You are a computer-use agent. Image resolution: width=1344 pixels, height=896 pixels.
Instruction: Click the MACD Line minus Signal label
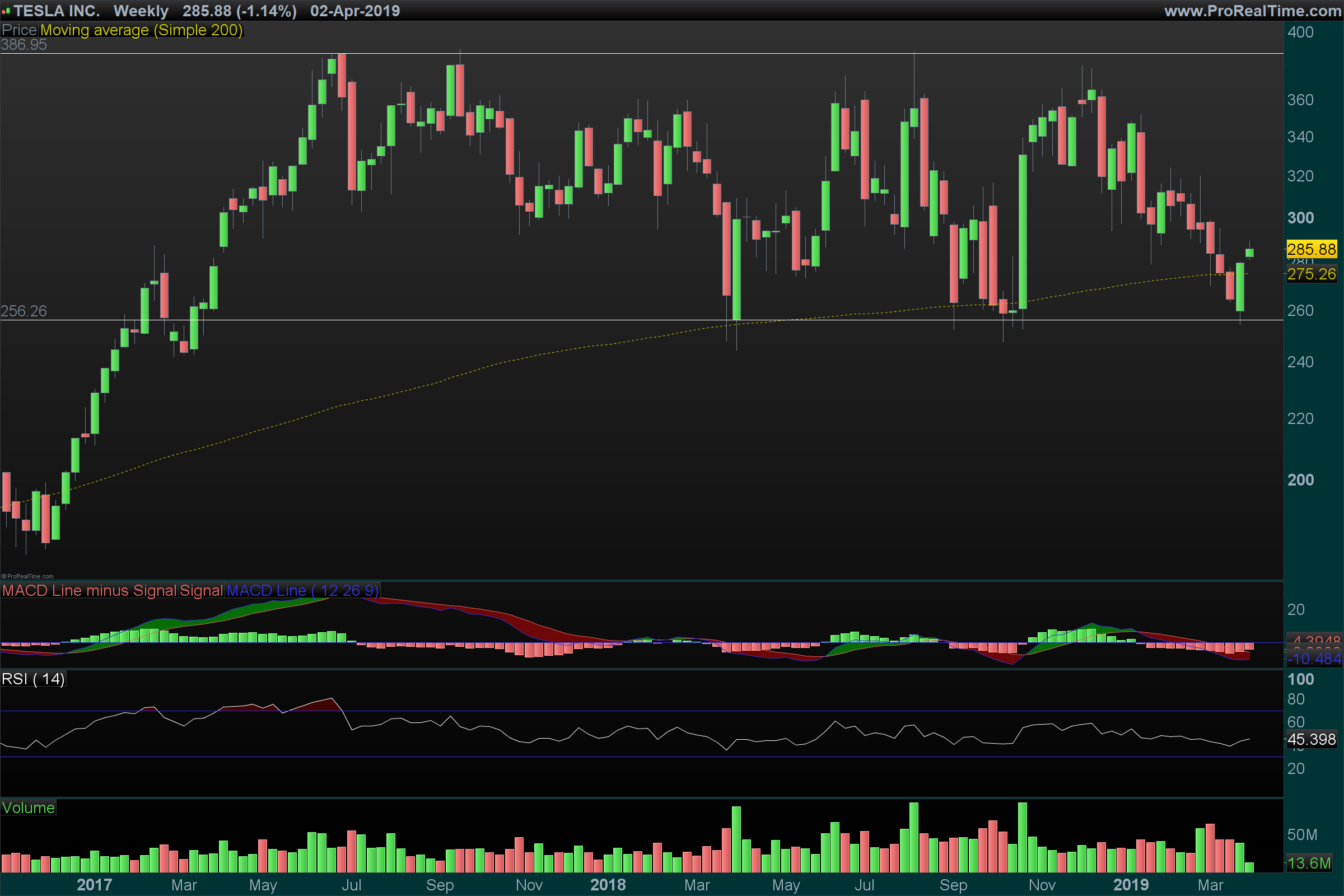(89, 590)
